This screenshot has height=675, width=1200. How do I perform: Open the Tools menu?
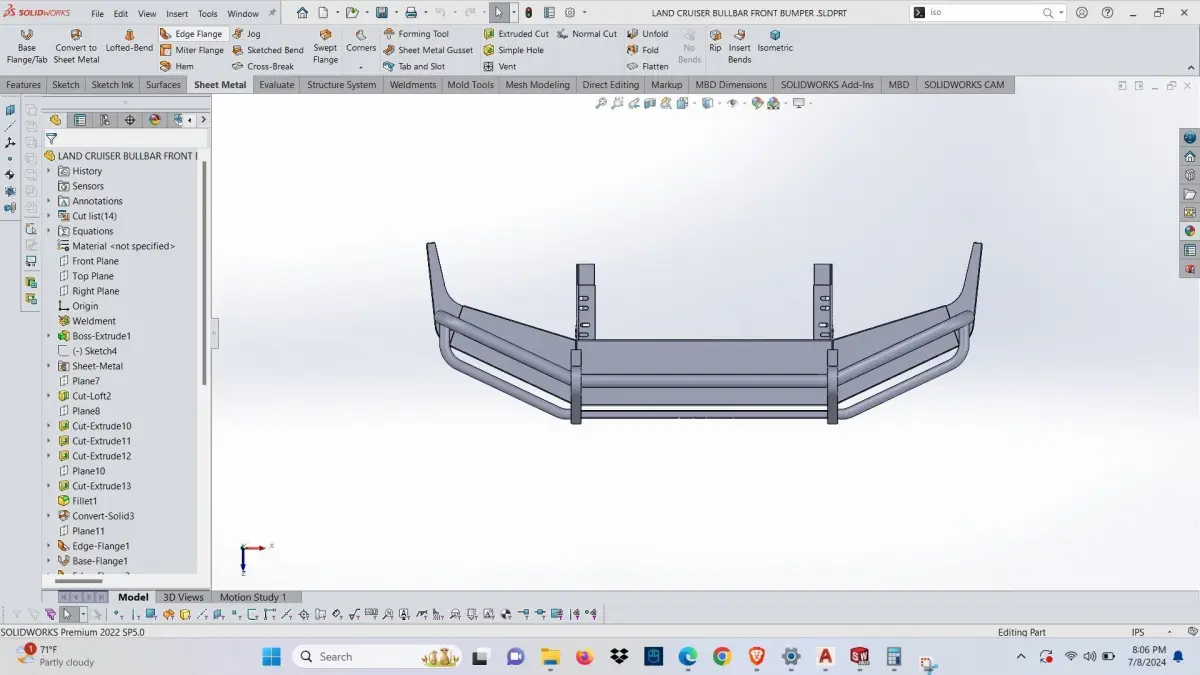[x=208, y=14]
